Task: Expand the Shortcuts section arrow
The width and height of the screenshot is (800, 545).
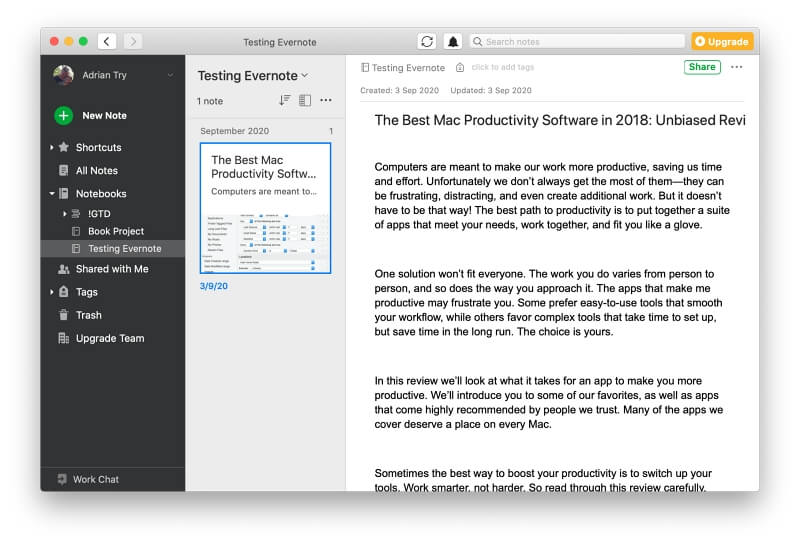Action: (x=52, y=147)
